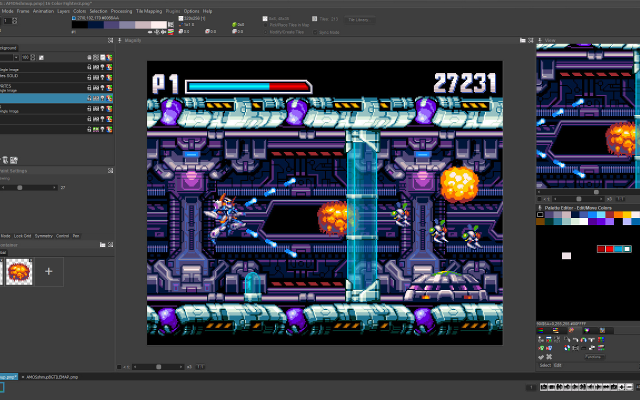Select Modify/Create Tiles radio option
Image resolution: width=640 pixels, height=400 pixels.
(266, 32)
